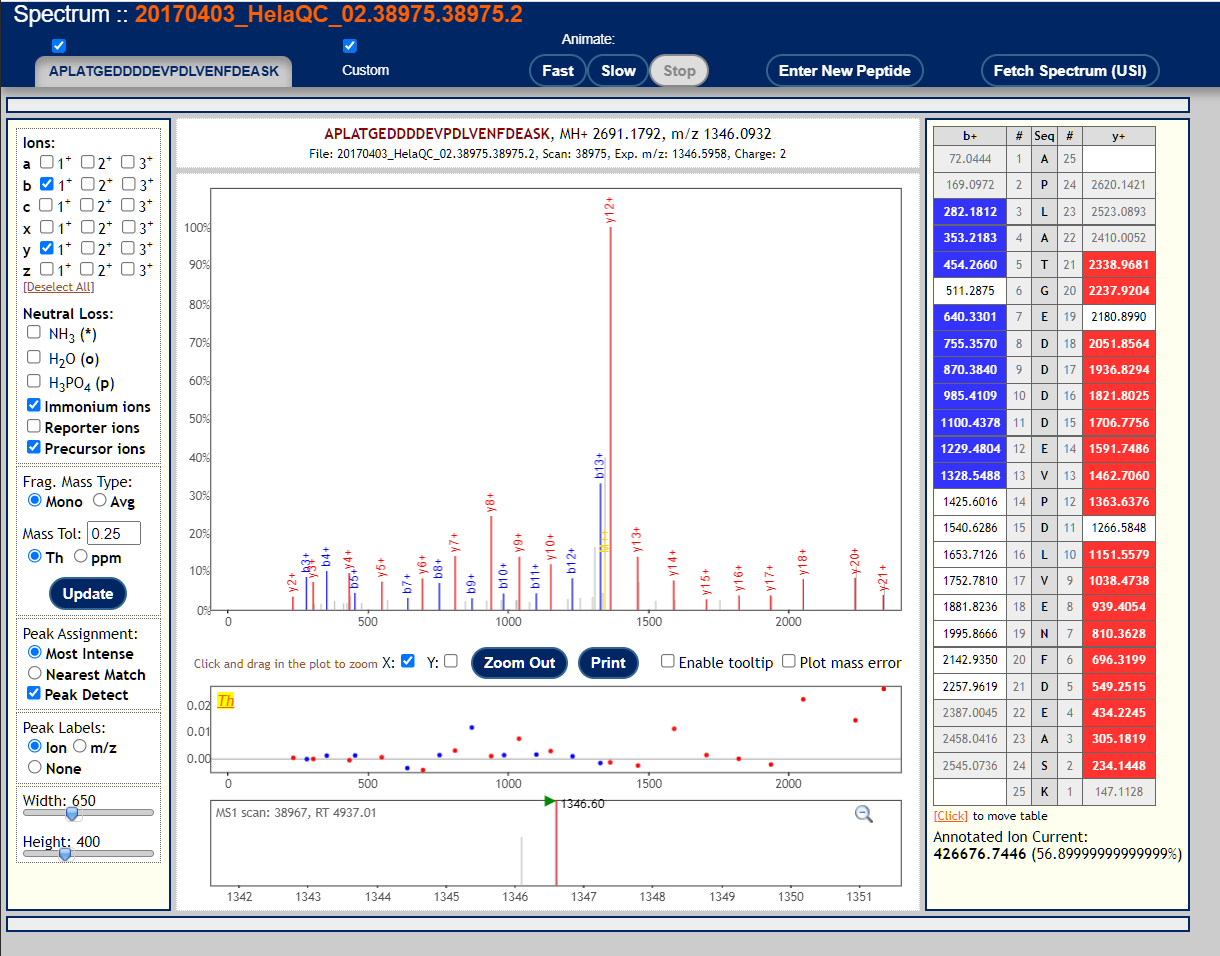The width and height of the screenshot is (1220, 956).
Task: Uncheck Precursor ions checkbox
Action: click(35, 447)
